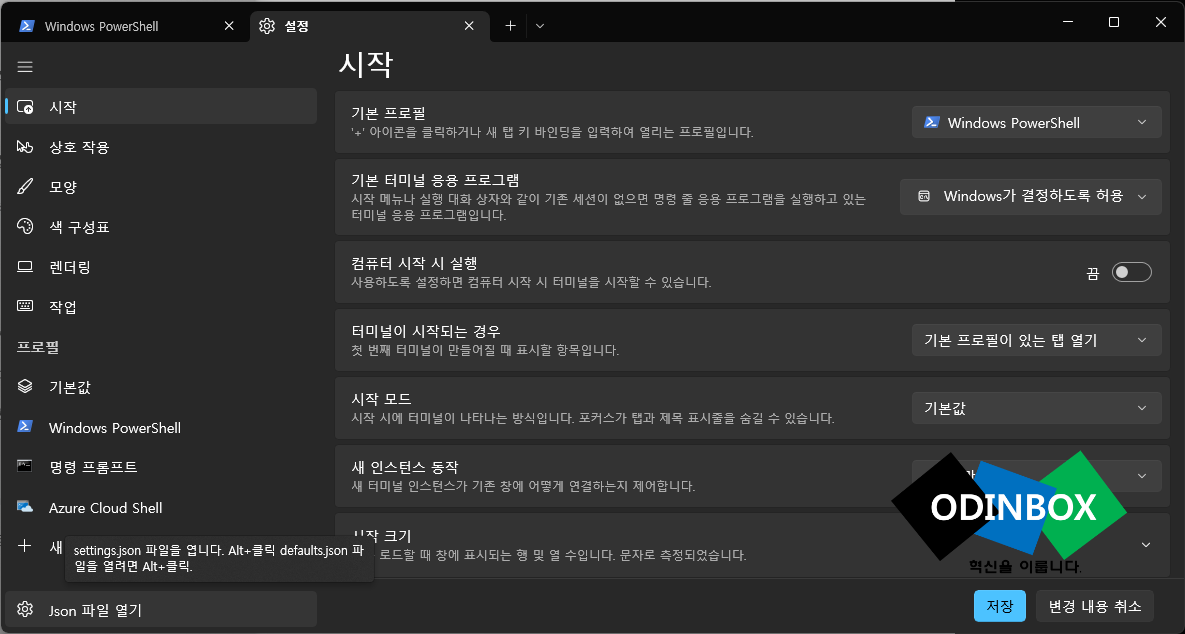
Task: Click the 기본 프로필 setting title
Action: (x=388, y=113)
